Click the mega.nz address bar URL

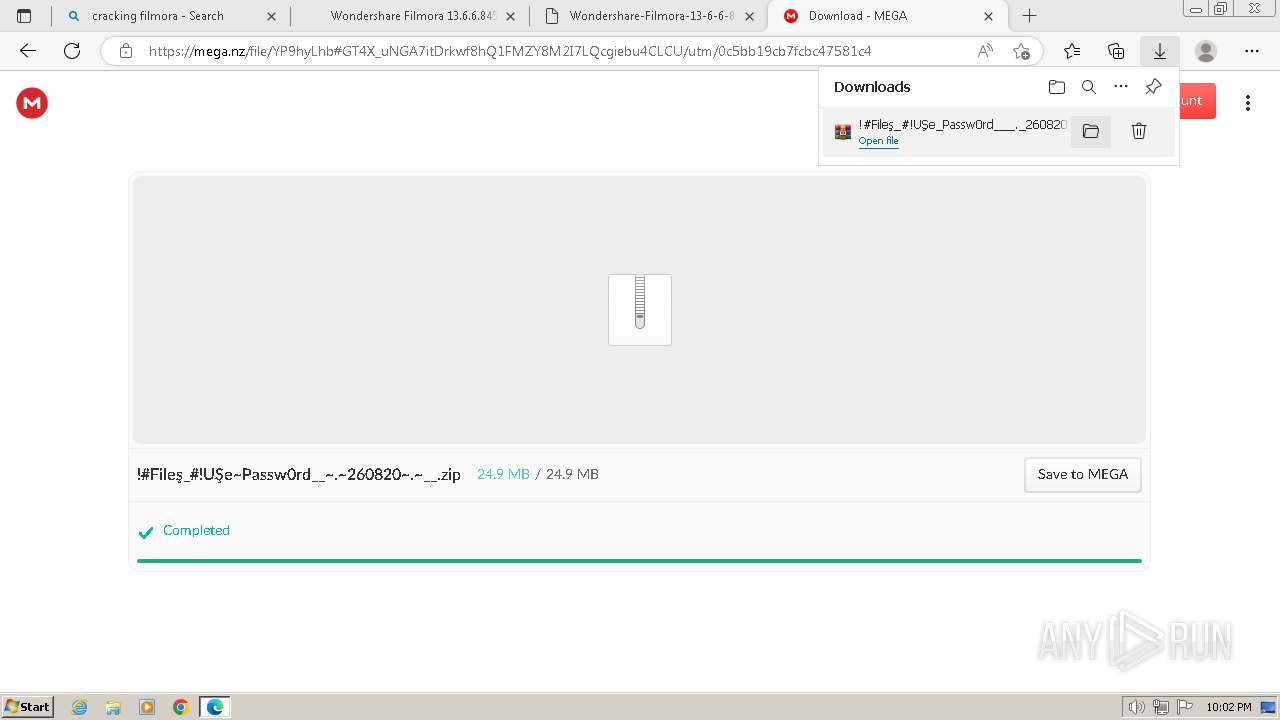510,51
